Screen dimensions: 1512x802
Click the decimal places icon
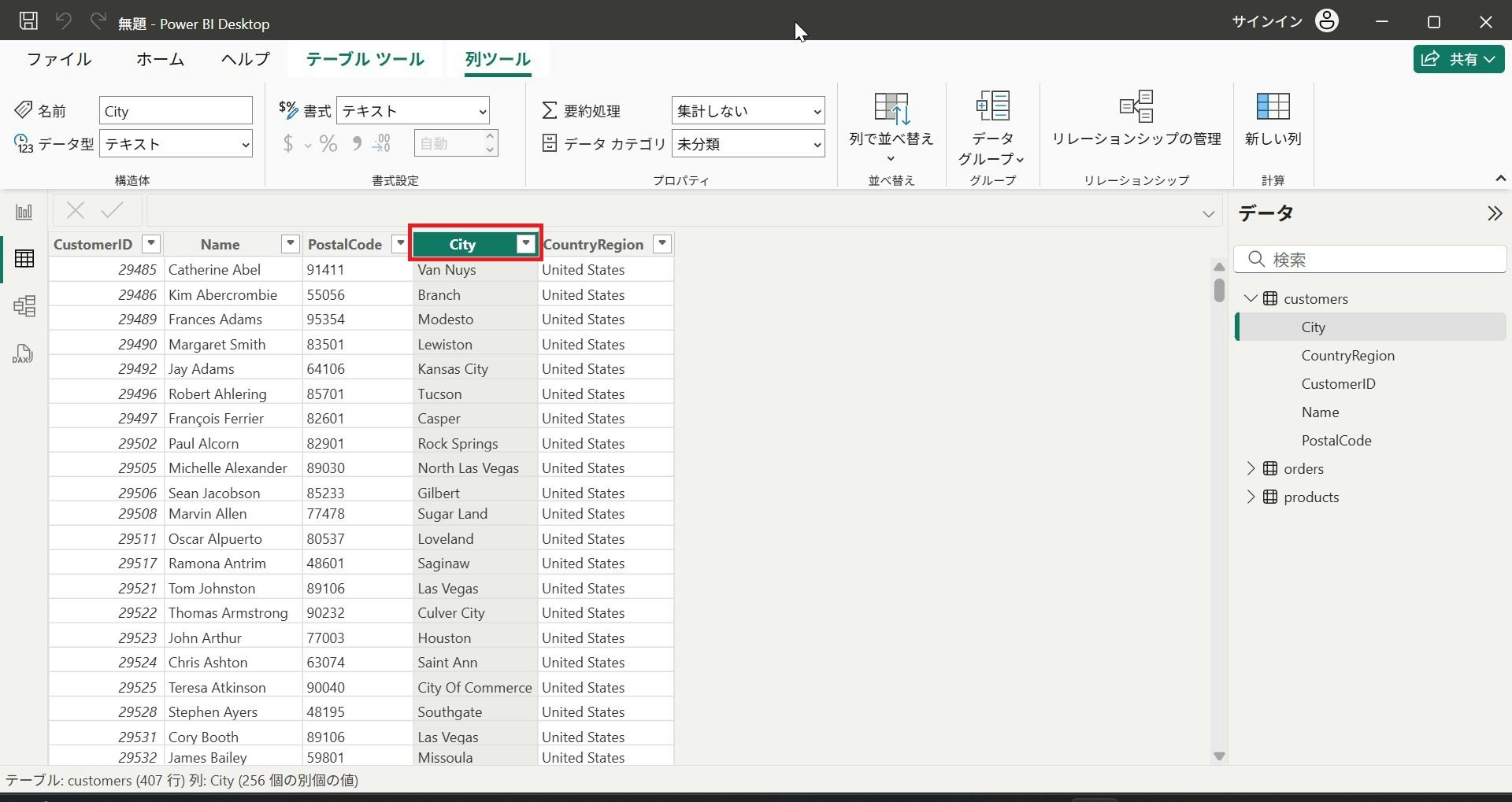(x=381, y=143)
